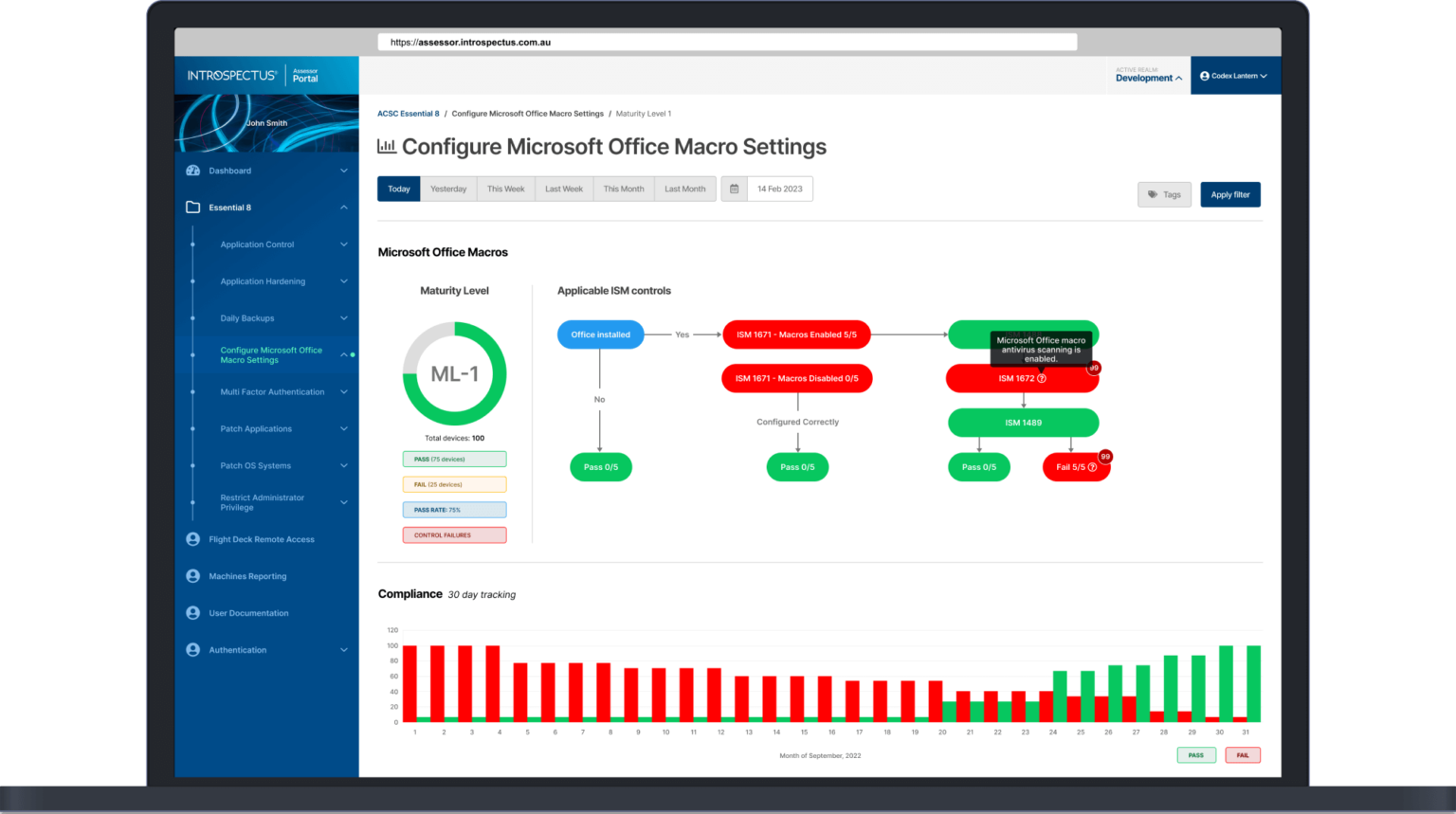The width and height of the screenshot is (1456, 814).
Task: Switch to the Last Month tab
Action: (684, 189)
